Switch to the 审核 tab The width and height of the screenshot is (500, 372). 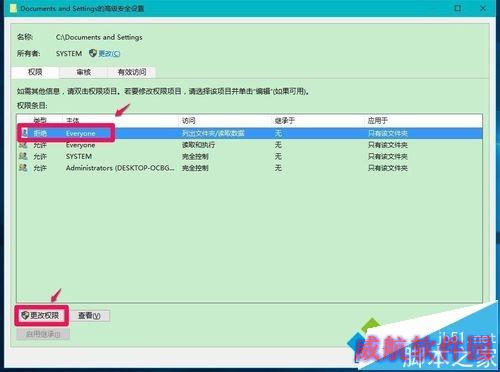point(83,72)
